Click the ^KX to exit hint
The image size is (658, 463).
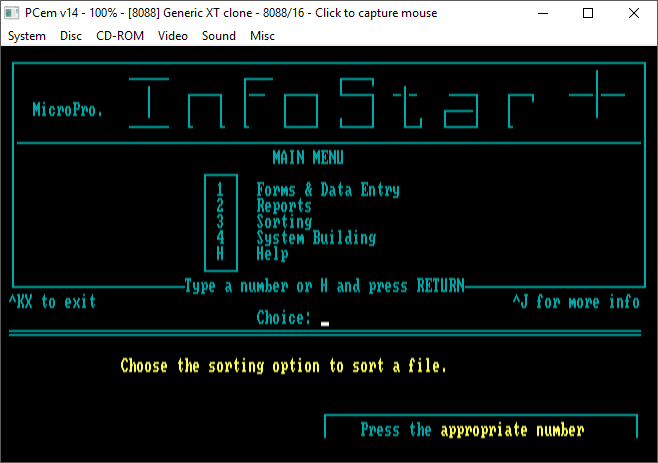[x=52, y=302]
